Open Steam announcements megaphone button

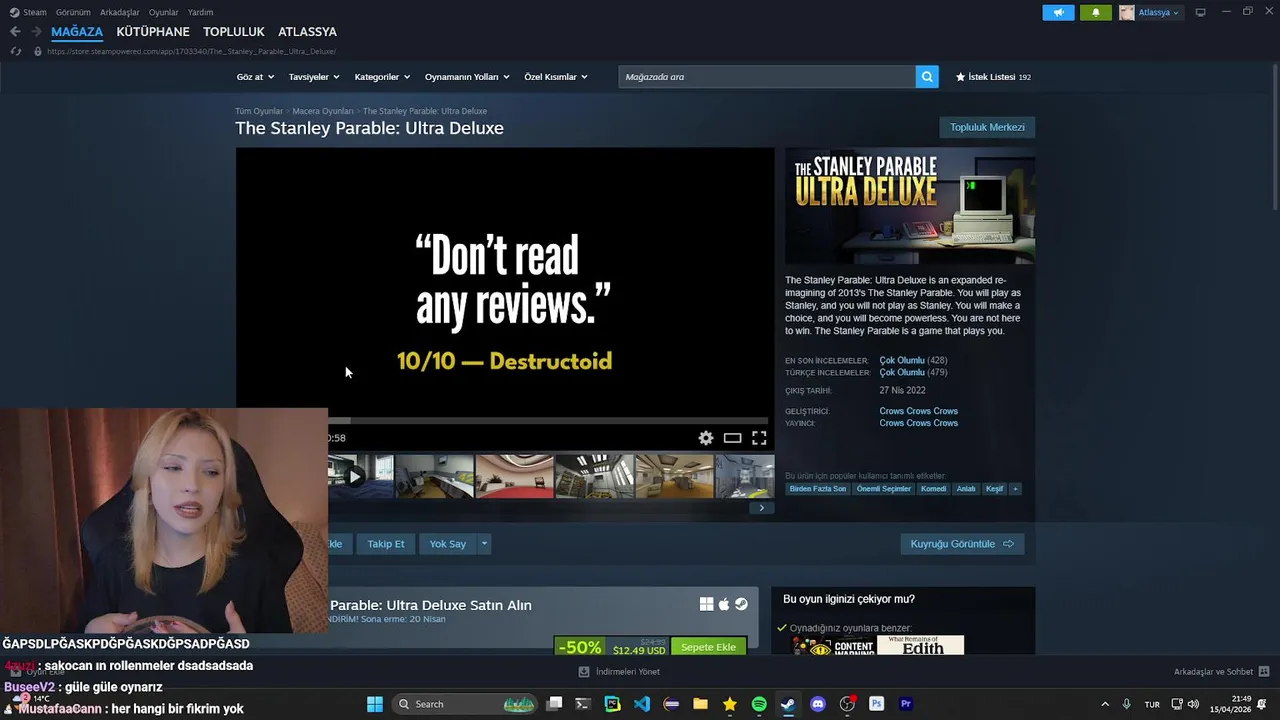(x=1058, y=12)
